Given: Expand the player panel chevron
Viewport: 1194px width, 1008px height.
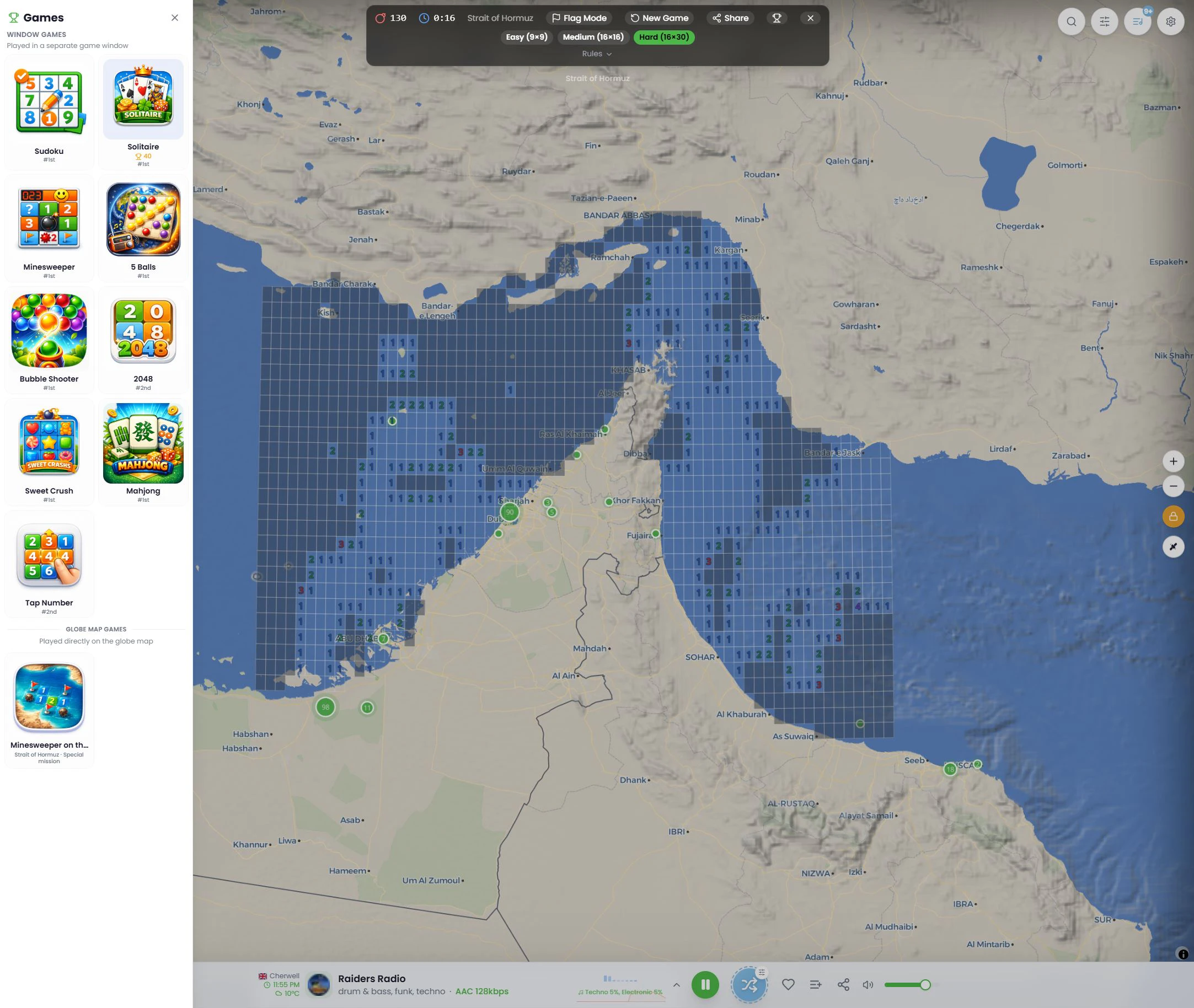Looking at the screenshot, I should click(x=676, y=985).
